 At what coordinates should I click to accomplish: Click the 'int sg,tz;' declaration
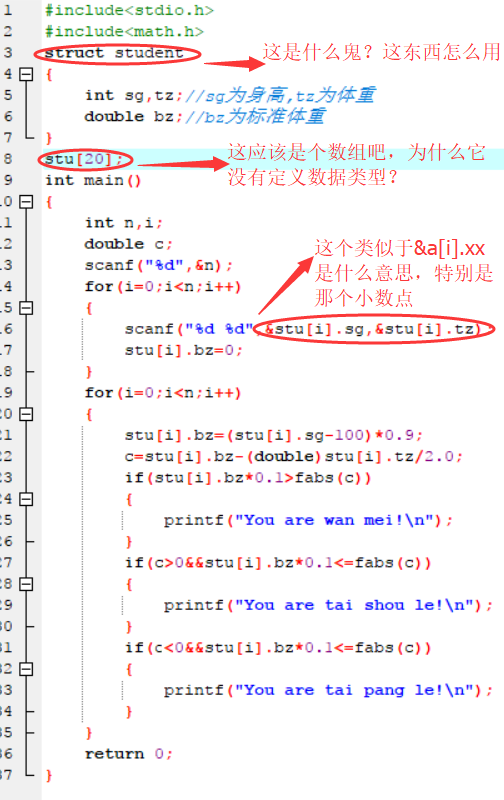point(134,95)
